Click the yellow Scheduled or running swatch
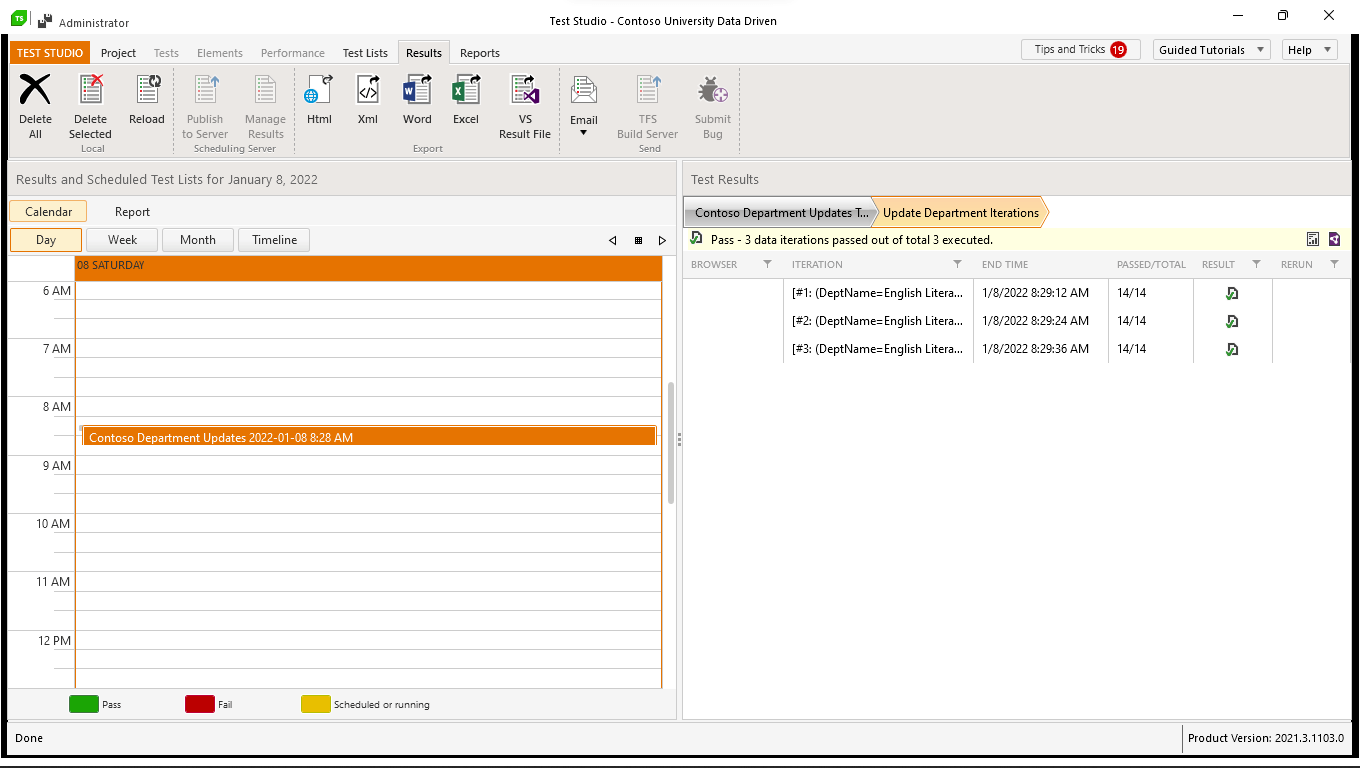 tap(316, 704)
